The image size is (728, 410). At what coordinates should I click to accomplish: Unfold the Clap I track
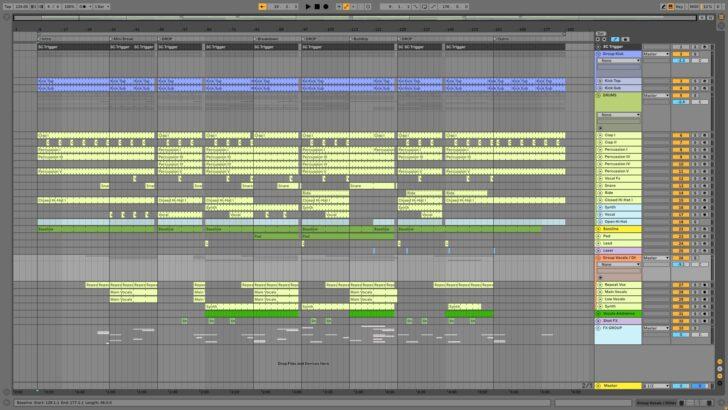pos(600,135)
